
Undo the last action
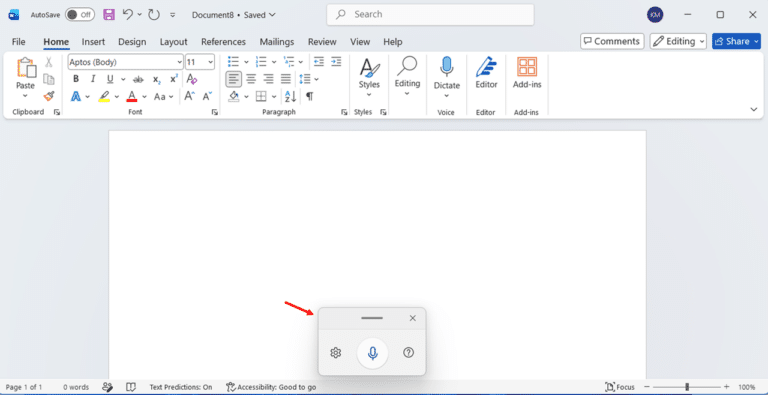[128, 15]
